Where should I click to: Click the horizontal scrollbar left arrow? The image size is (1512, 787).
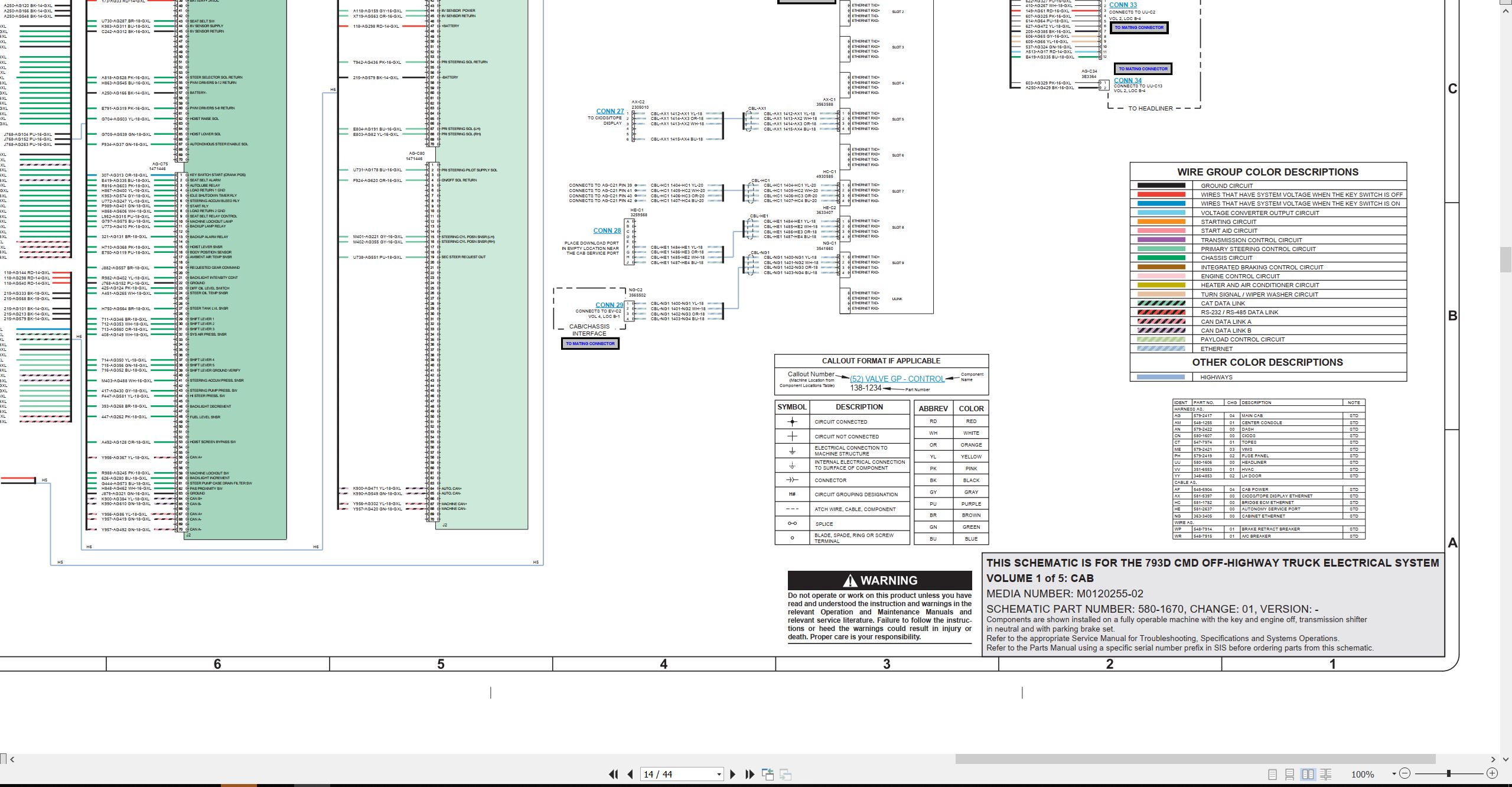tap(12, 759)
